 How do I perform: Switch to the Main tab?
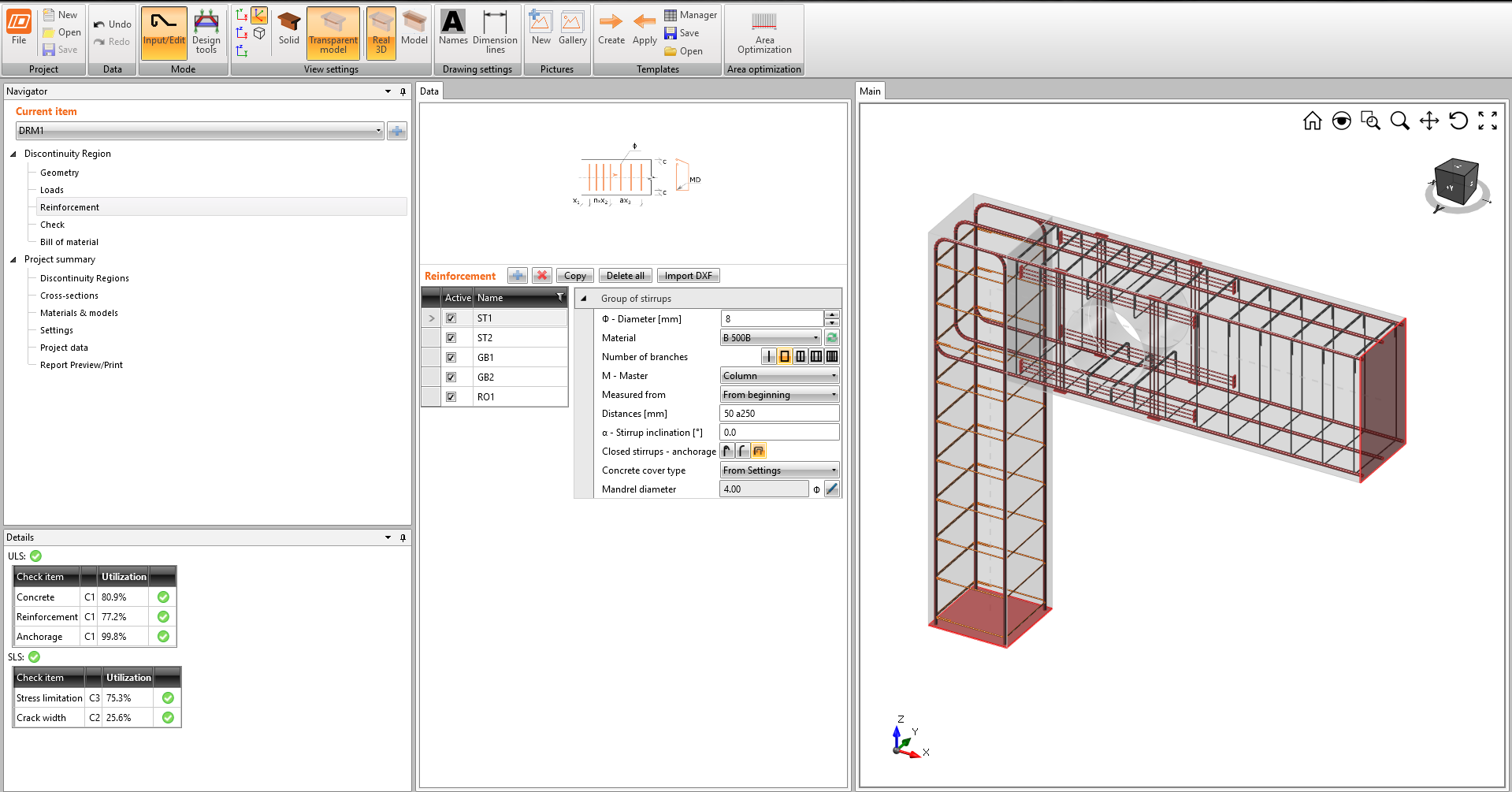point(870,91)
